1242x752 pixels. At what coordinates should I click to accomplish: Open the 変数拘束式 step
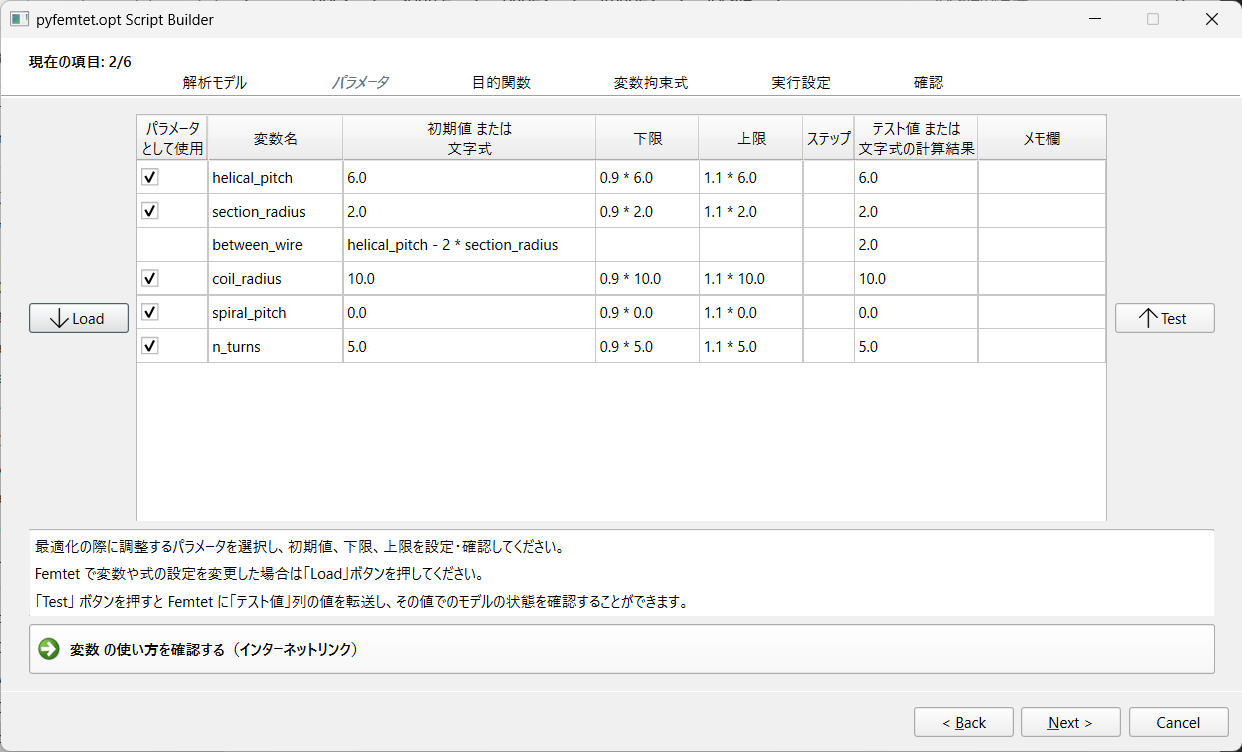pos(651,83)
